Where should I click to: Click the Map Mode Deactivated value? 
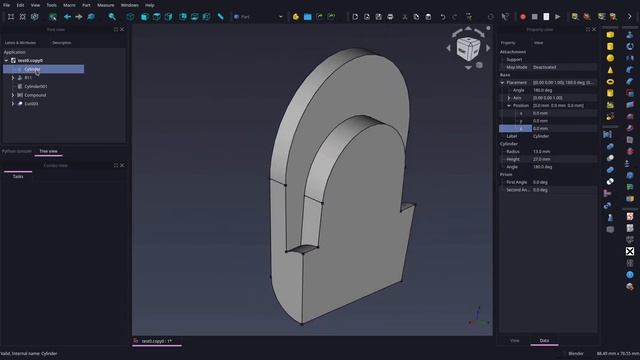564,67
